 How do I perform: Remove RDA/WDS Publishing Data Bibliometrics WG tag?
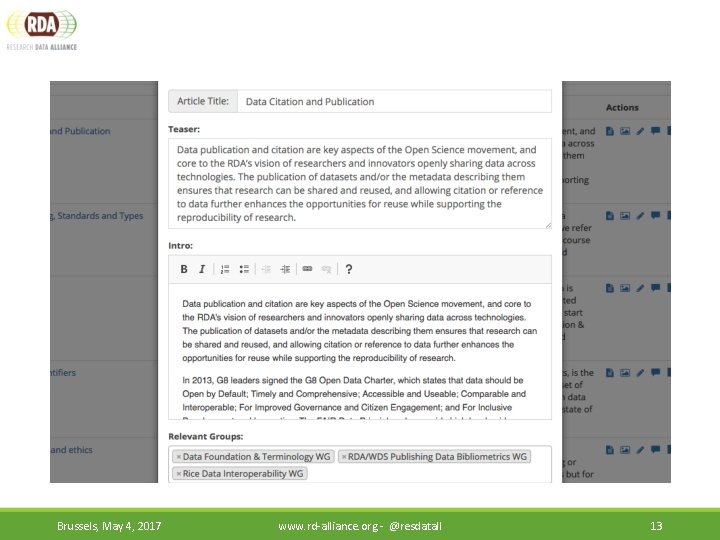tap(344, 457)
